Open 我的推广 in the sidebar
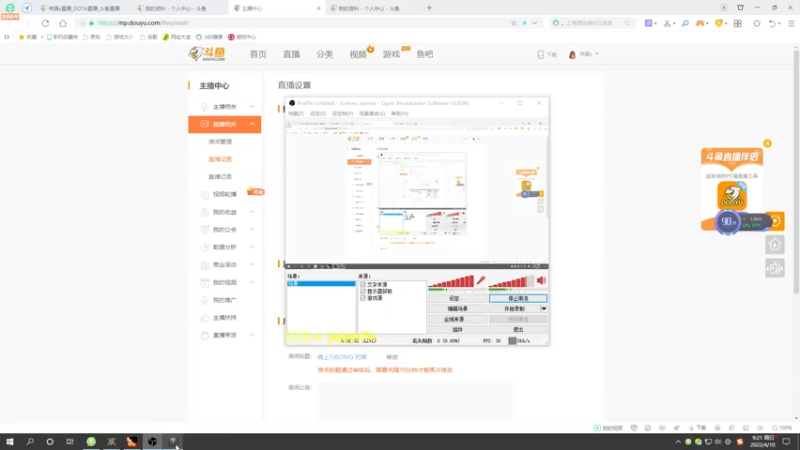This screenshot has width=800, height=450. tap(224, 300)
